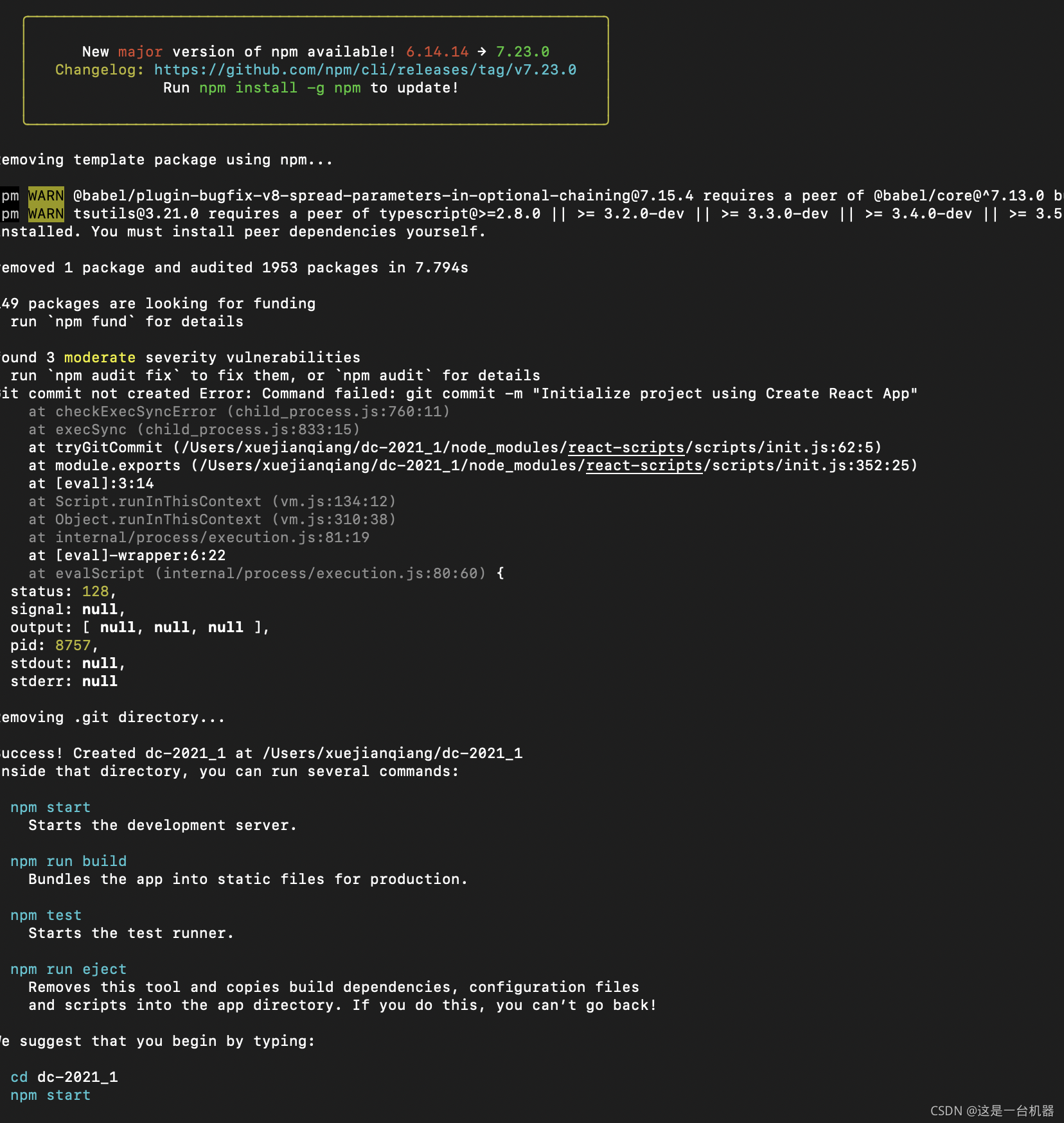Click the yellow 'moderate' severity word

pyautogui.click(x=100, y=357)
